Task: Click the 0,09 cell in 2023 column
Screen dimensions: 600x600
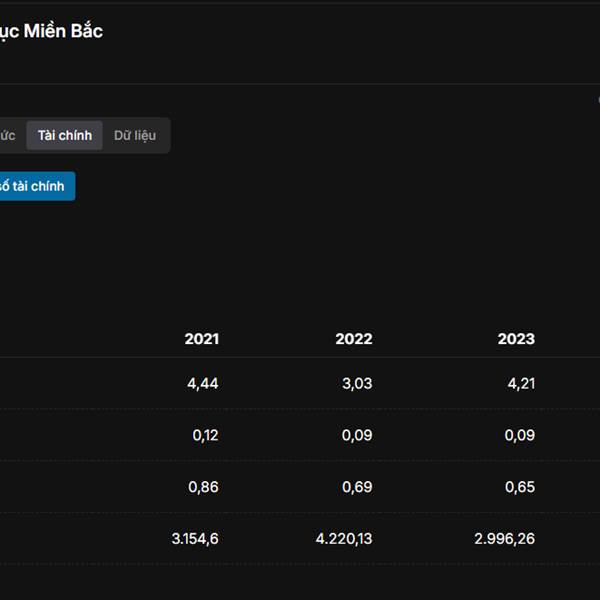Action: [518, 435]
